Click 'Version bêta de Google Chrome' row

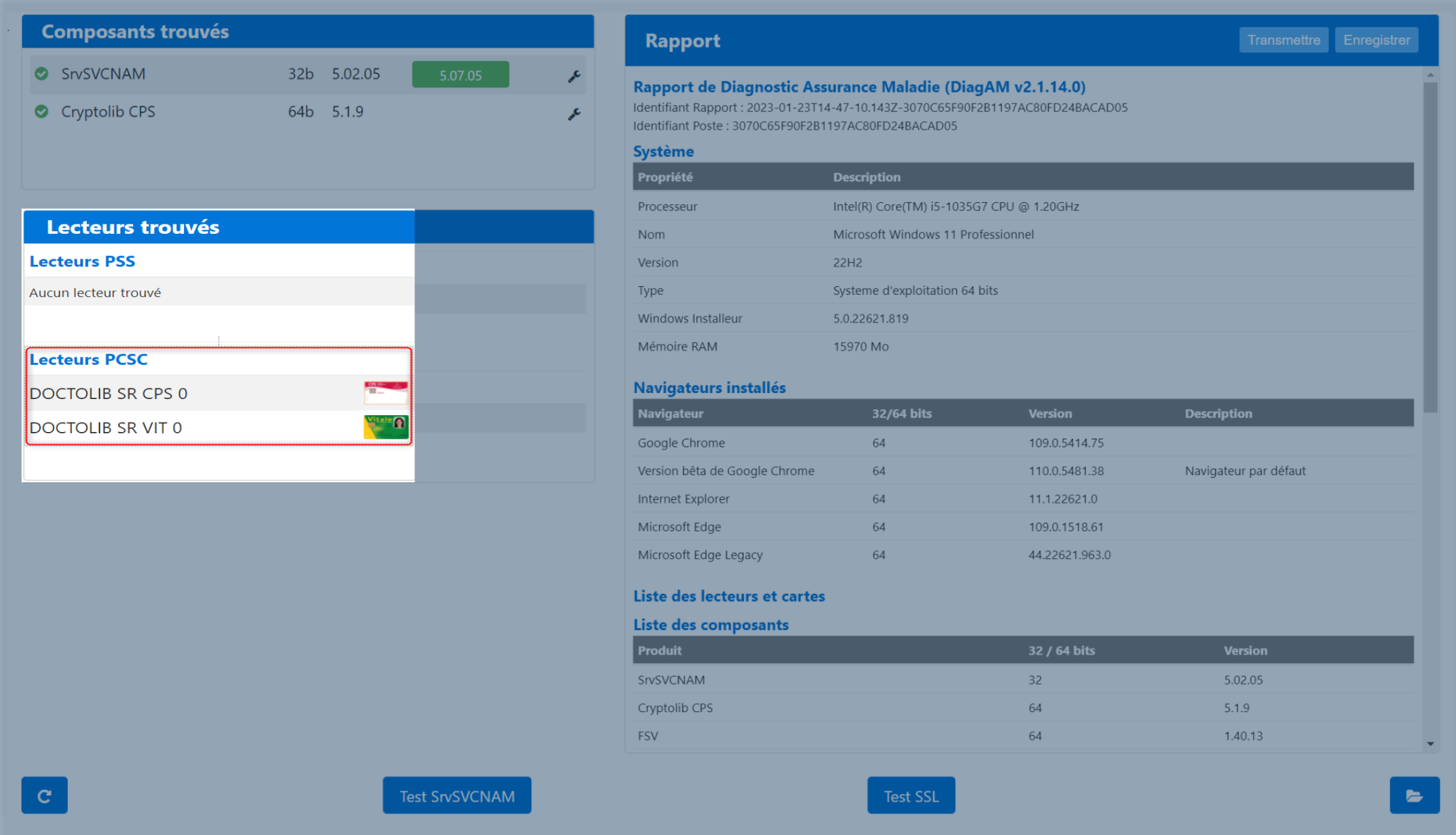(x=1023, y=471)
